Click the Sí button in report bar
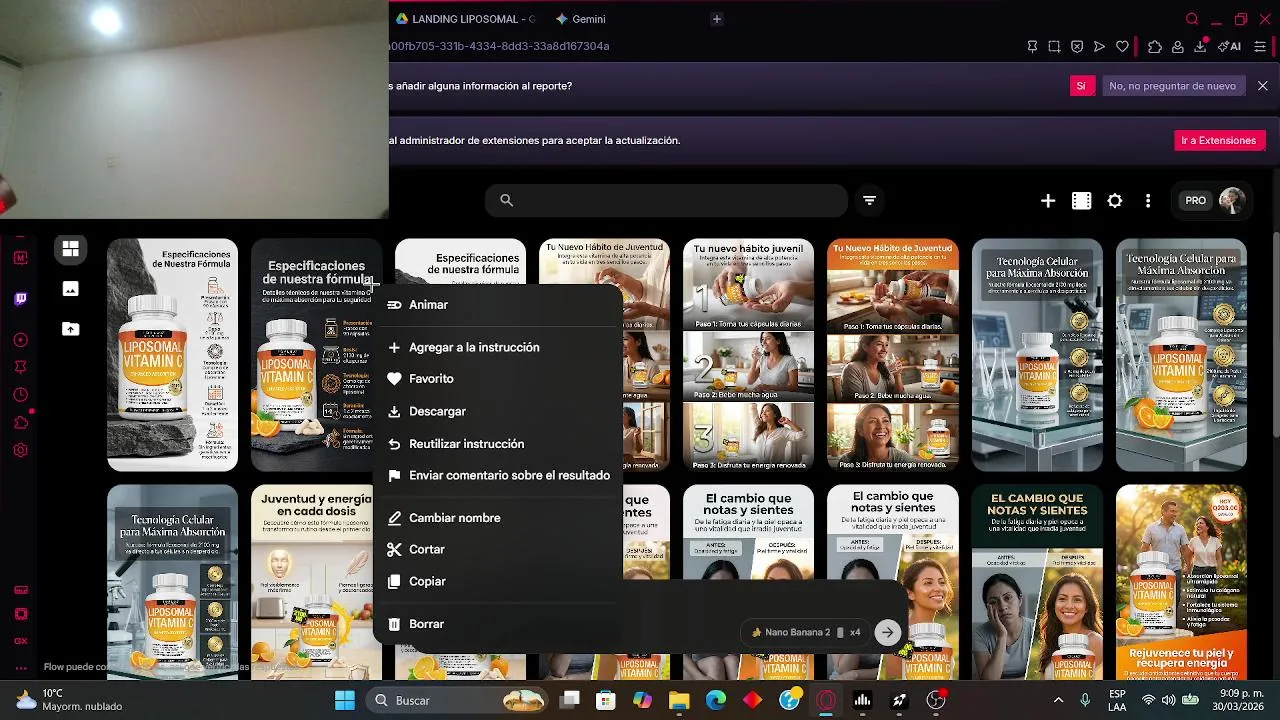This screenshot has height=720, width=1280. pyautogui.click(x=1080, y=86)
